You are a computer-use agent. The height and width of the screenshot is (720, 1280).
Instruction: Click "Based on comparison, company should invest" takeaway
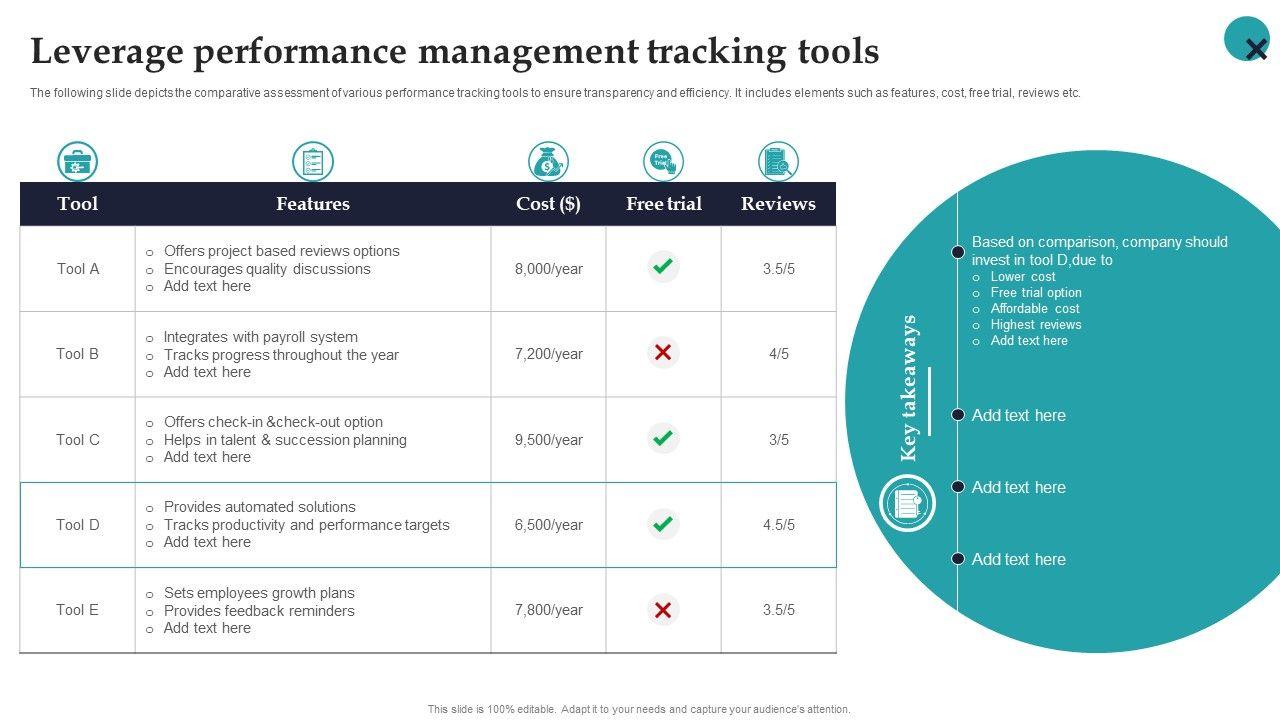(1100, 251)
